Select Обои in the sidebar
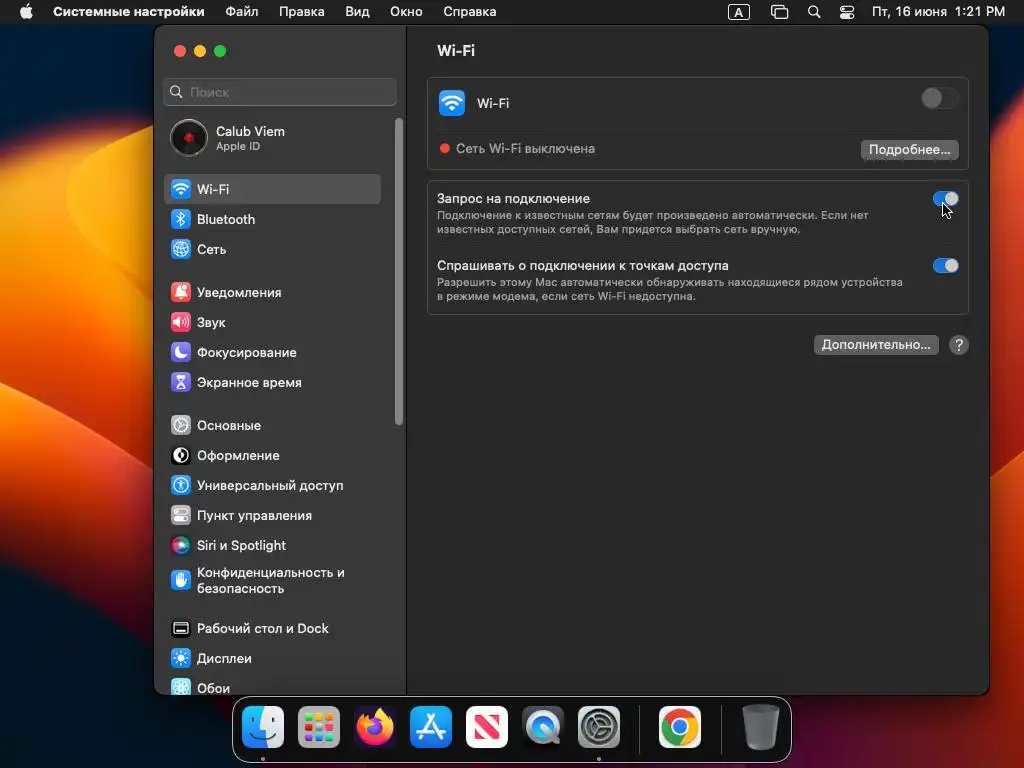1024x768 pixels. click(x=272, y=688)
